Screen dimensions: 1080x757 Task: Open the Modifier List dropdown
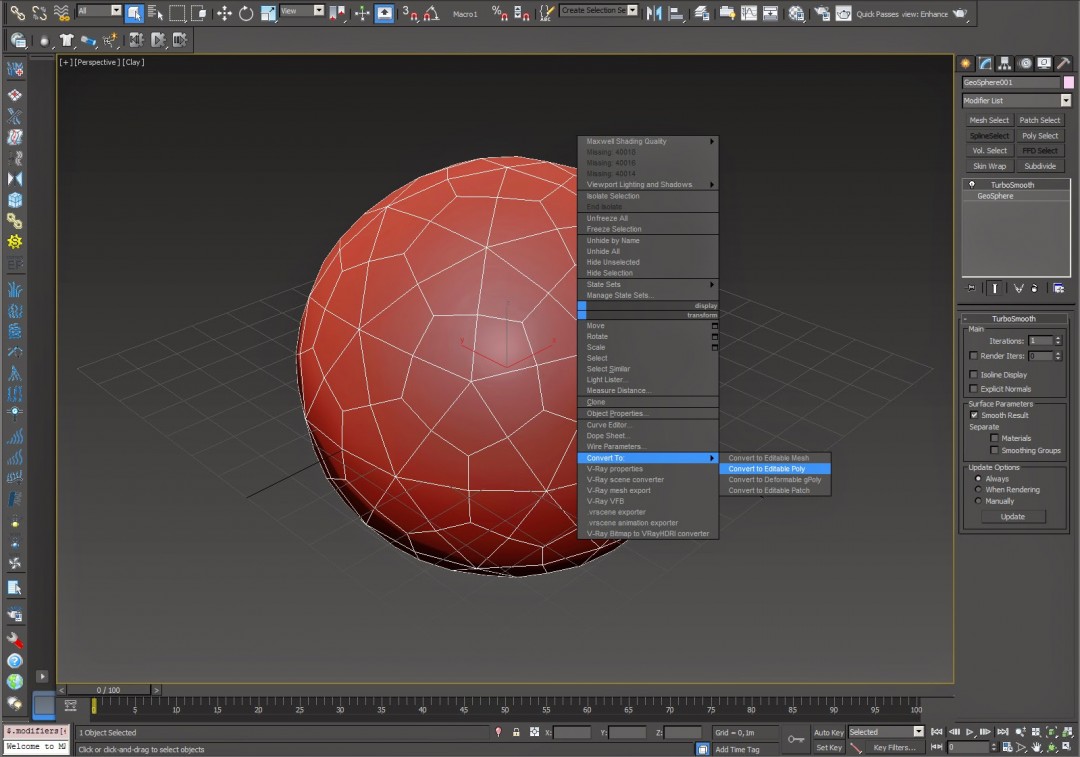click(x=1016, y=100)
